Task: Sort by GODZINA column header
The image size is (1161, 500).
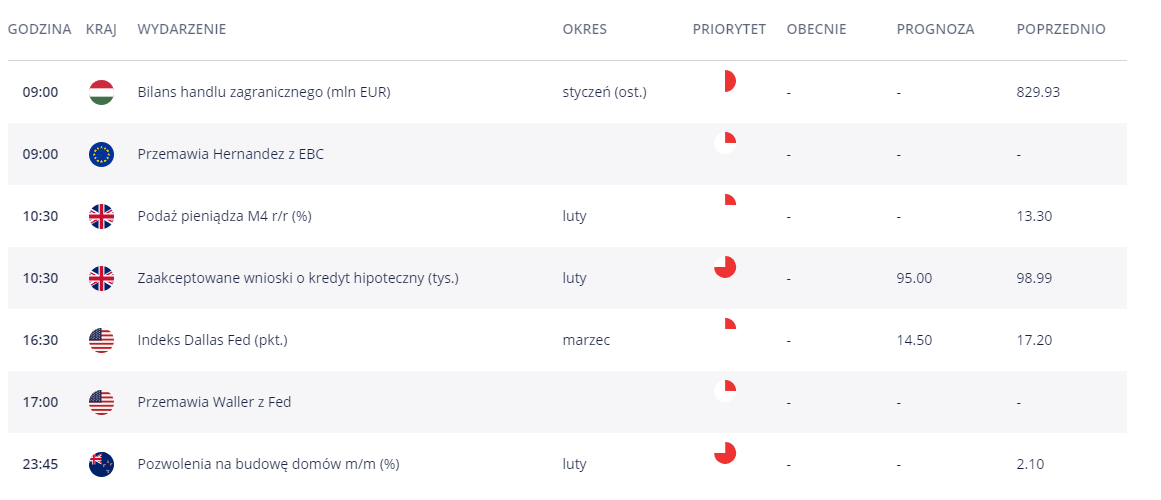Action: click(39, 30)
